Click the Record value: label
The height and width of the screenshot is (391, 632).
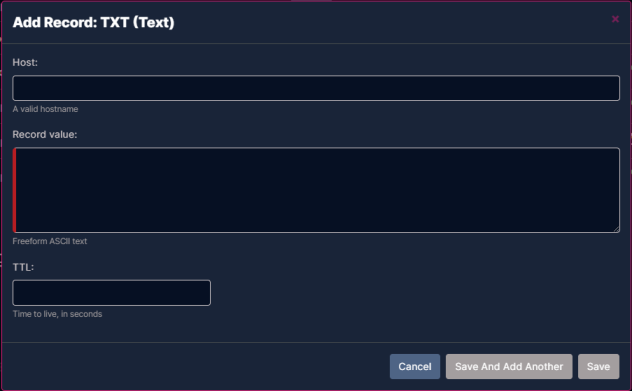[45, 135]
